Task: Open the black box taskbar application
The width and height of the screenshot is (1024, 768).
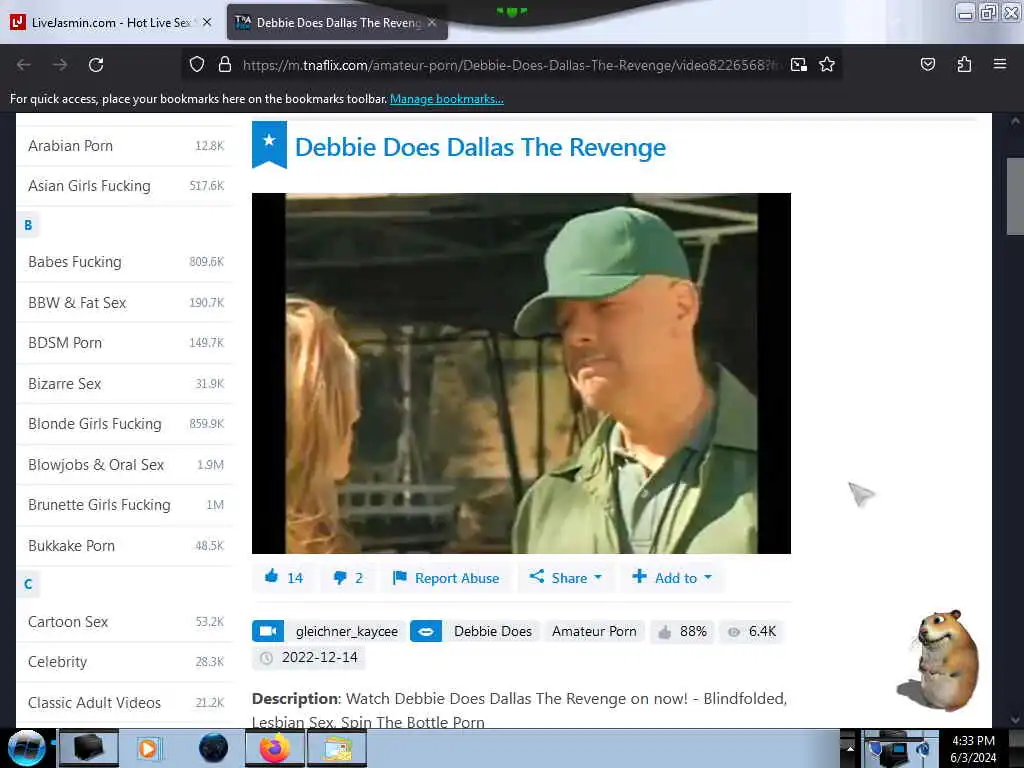Action: [x=89, y=748]
